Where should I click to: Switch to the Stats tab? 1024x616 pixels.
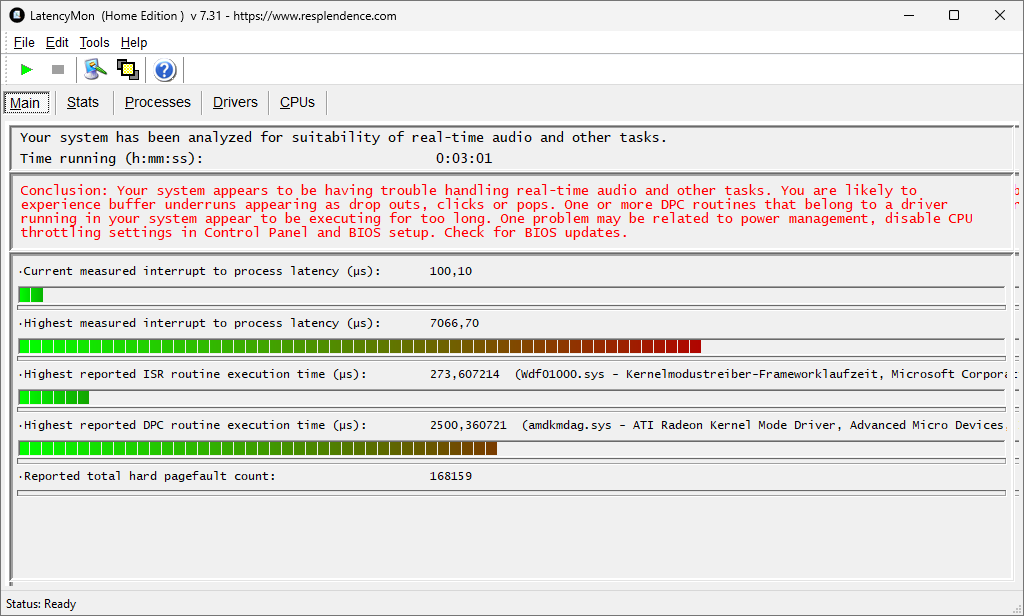click(x=83, y=102)
